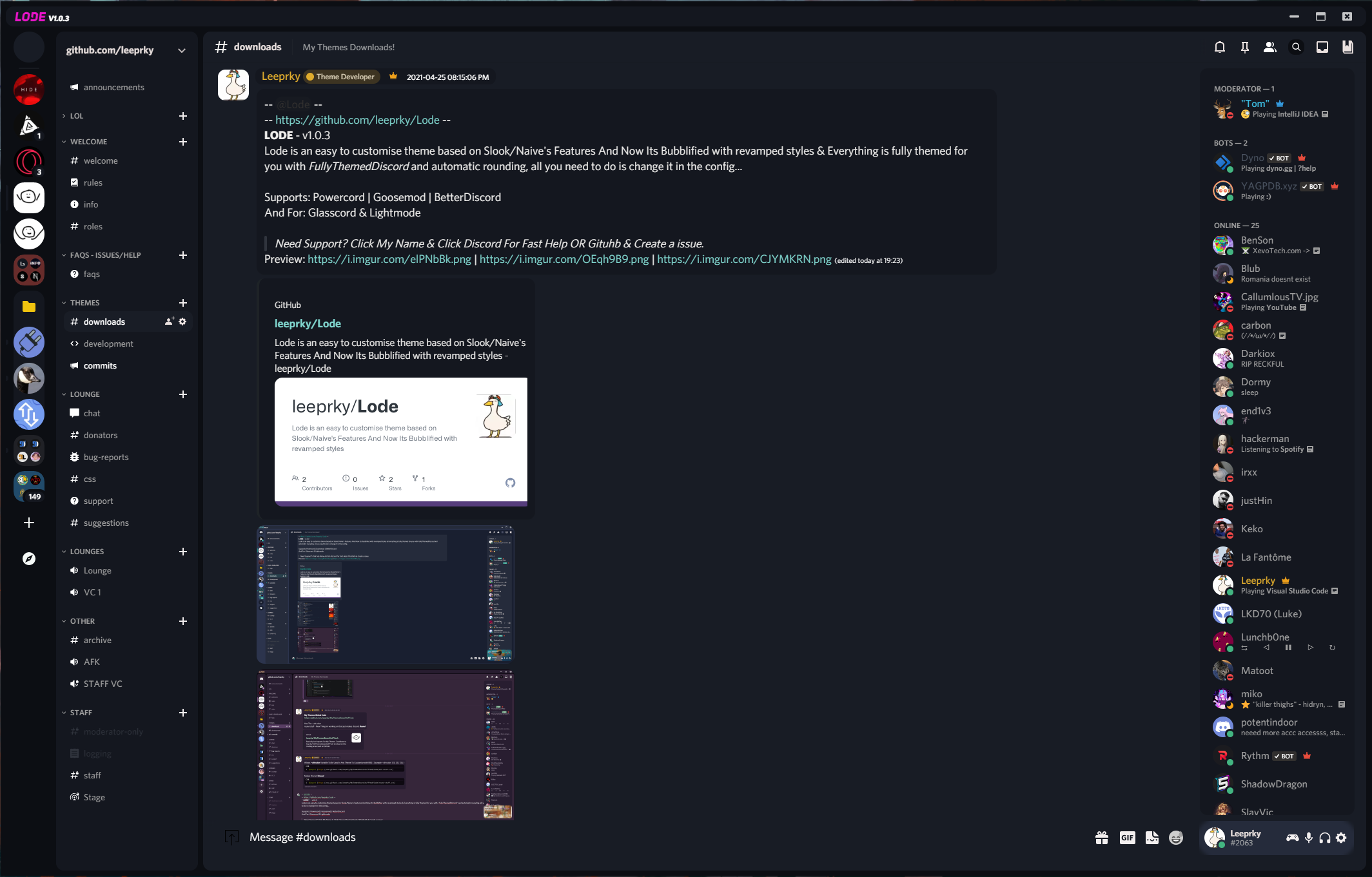Image resolution: width=1372 pixels, height=877 pixels.
Task: Toggle the member list visibility
Action: pos(1269,47)
